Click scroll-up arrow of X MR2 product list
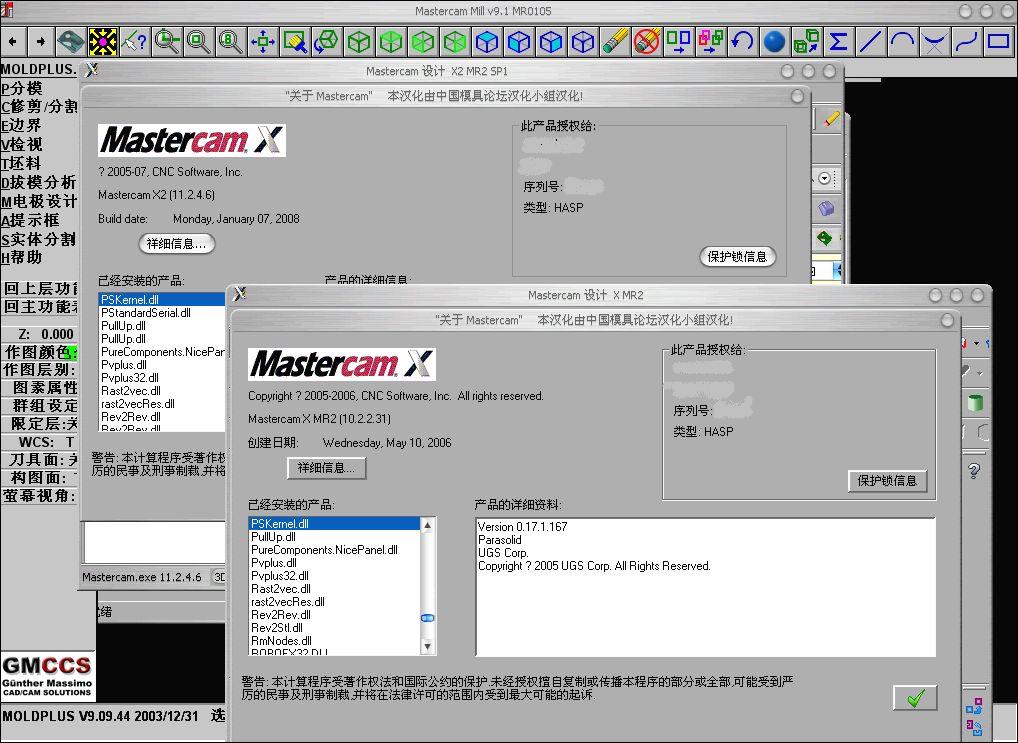1018x743 pixels. click(x=427, y=525)
